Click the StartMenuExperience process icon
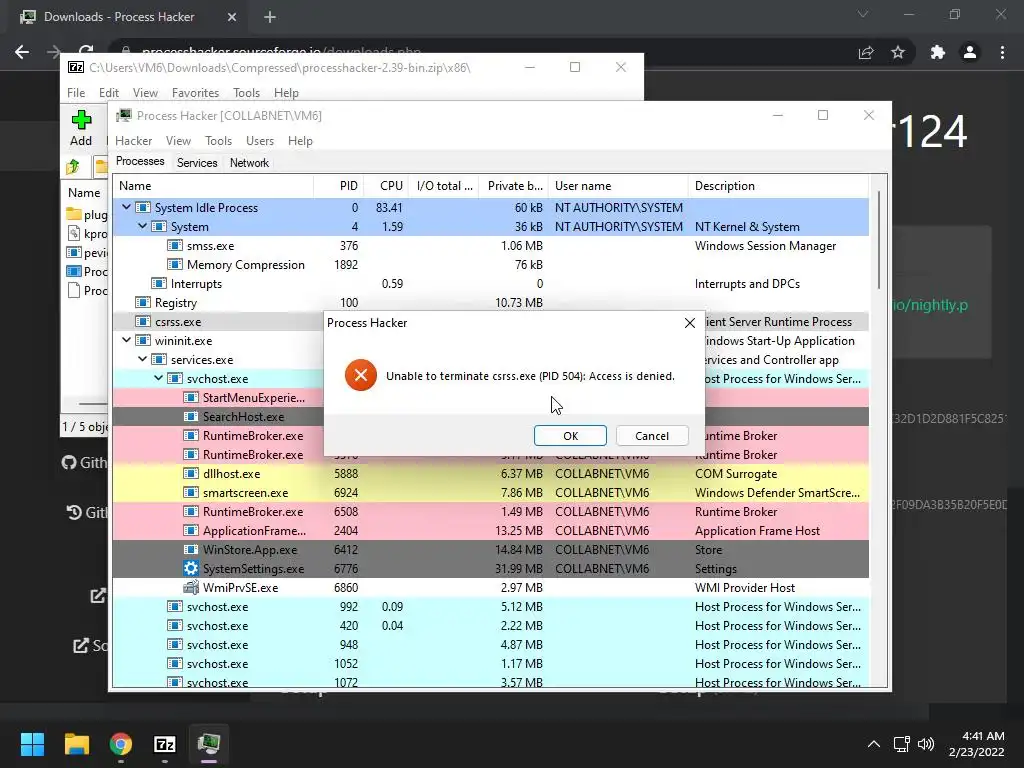This screenshot has width=1024, height=768. (191, 397)
